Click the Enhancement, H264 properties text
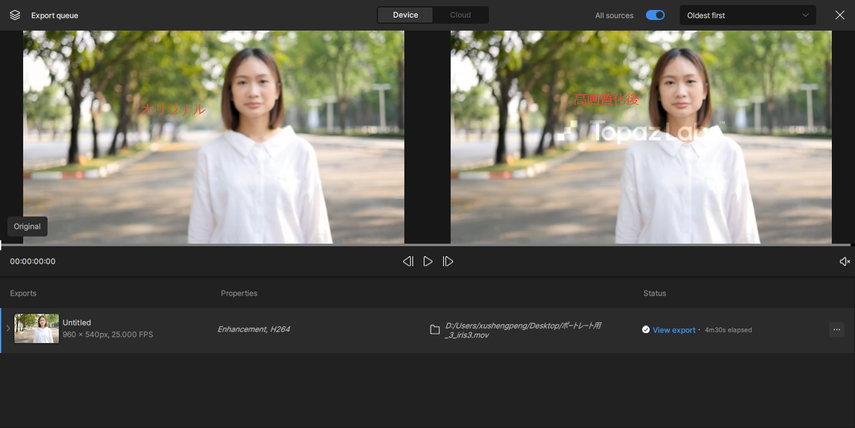855x428 pixels. [254, 329]
